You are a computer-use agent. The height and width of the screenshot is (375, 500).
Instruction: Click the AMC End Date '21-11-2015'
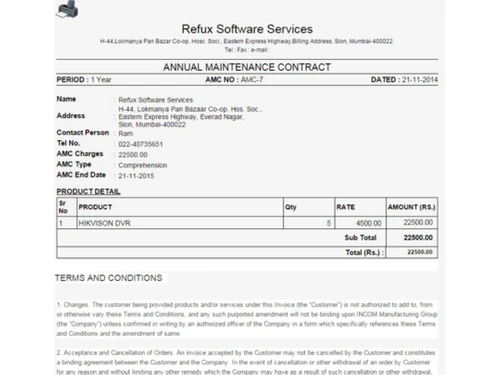(x=136, y=176)
